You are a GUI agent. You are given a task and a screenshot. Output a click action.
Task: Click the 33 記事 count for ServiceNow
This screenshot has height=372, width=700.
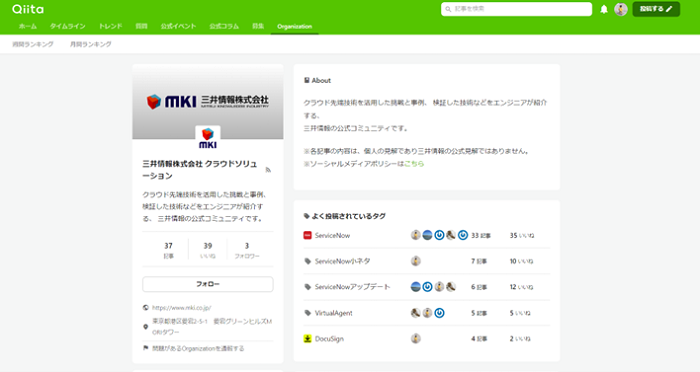click(x=481, y=235)
